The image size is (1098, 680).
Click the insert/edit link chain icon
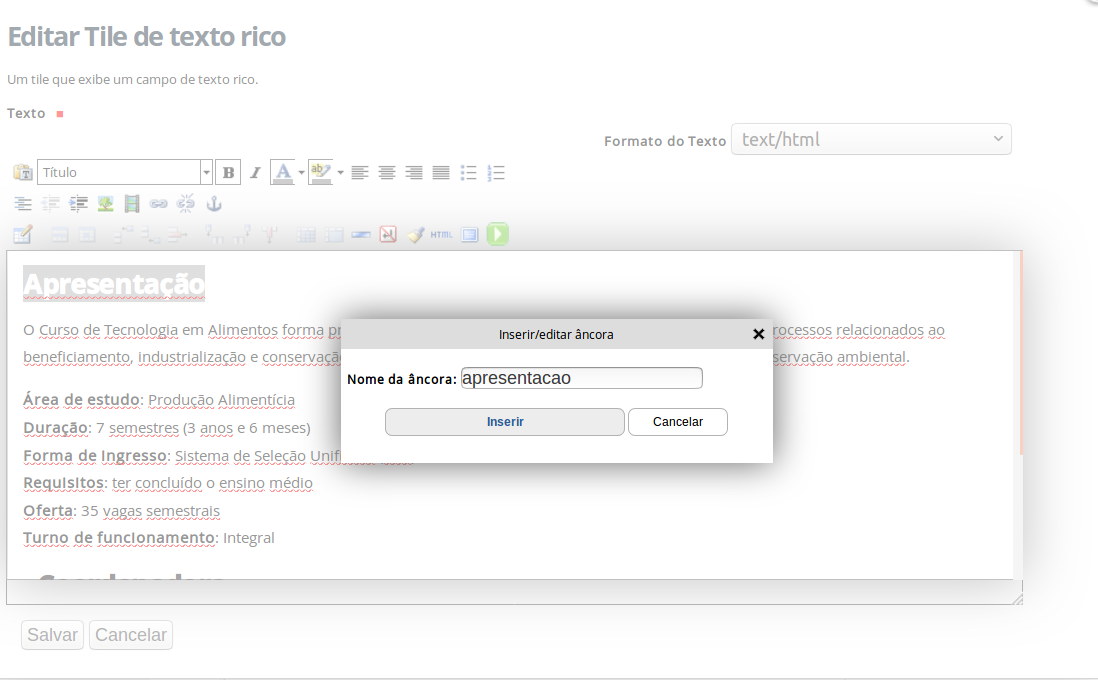point(159,204)
